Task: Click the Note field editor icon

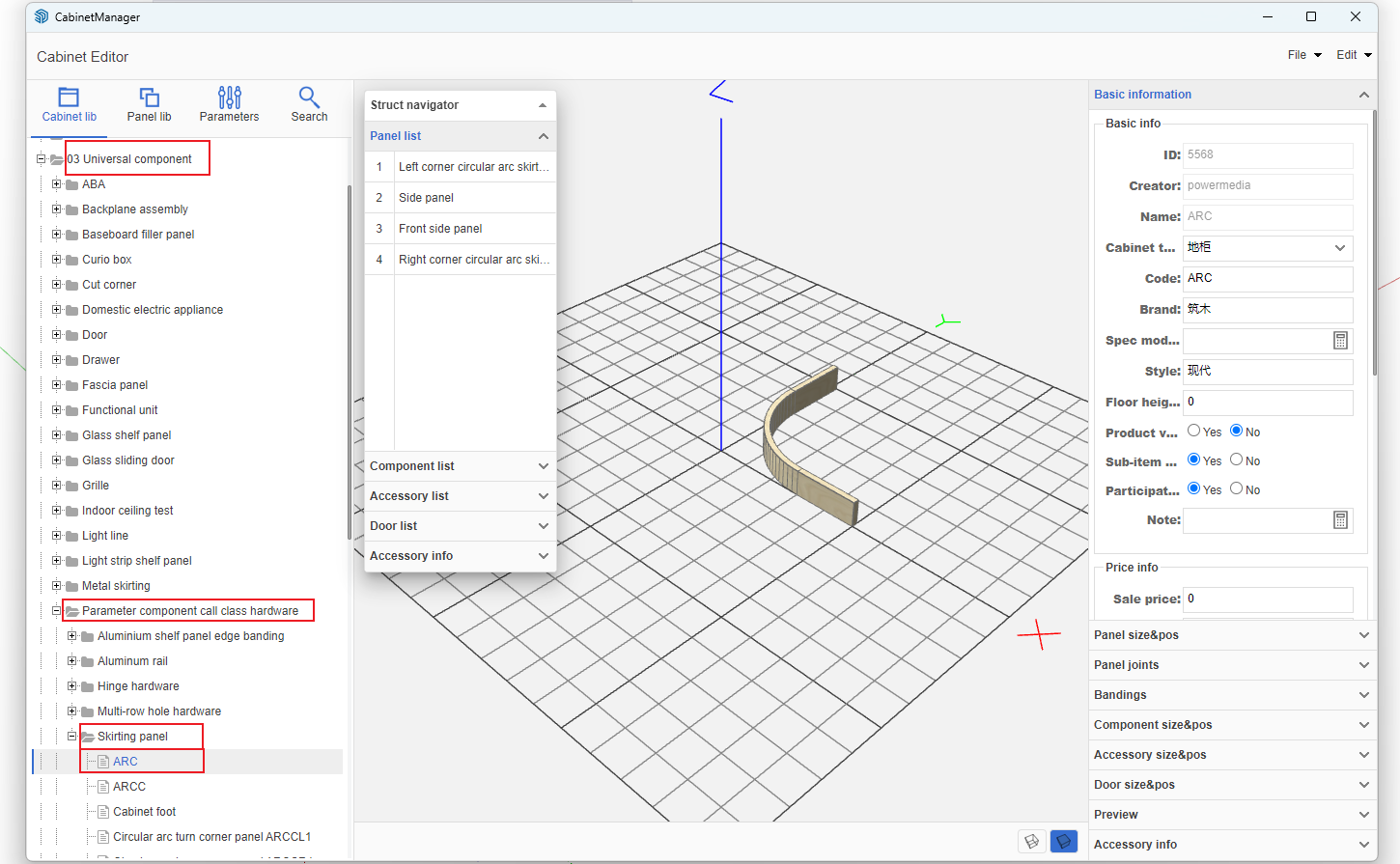Action: pos(1340,520)
